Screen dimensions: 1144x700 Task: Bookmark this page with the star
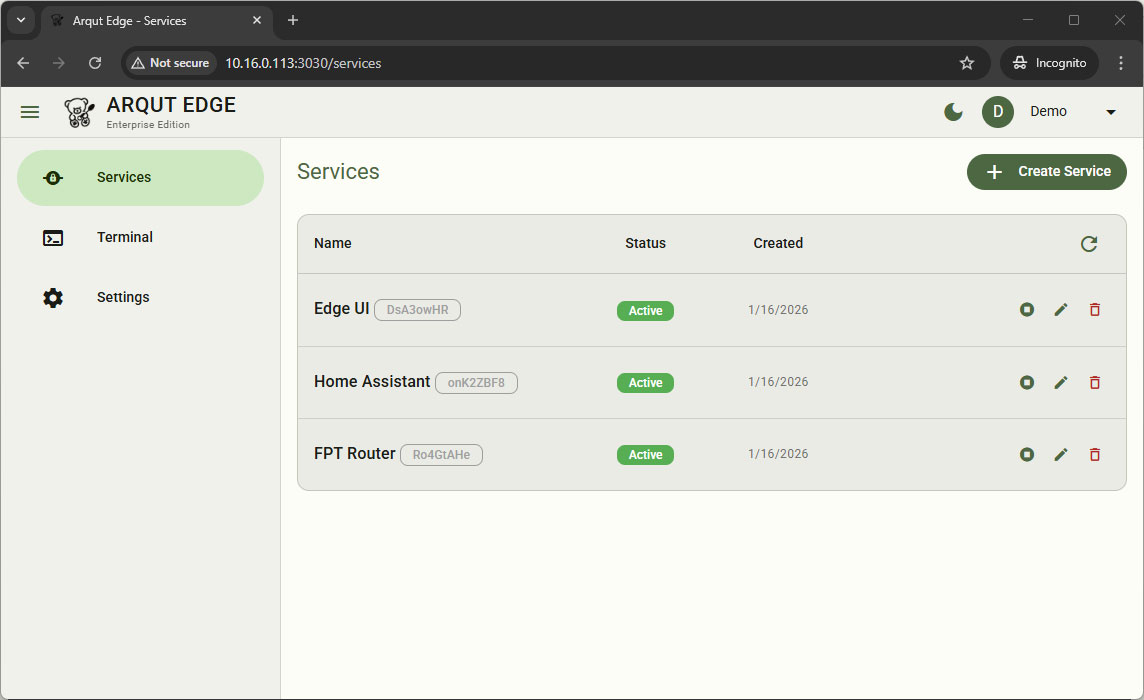[967, 63]
